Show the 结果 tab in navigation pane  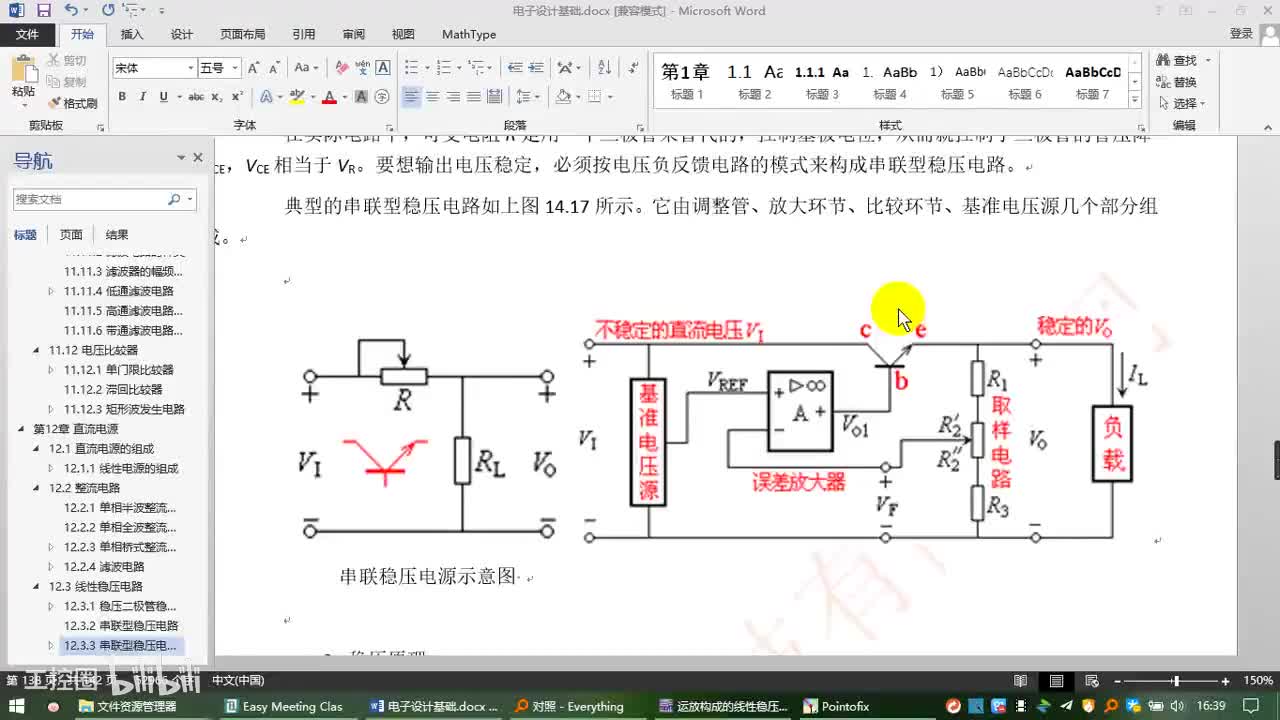tap(117, 234)
